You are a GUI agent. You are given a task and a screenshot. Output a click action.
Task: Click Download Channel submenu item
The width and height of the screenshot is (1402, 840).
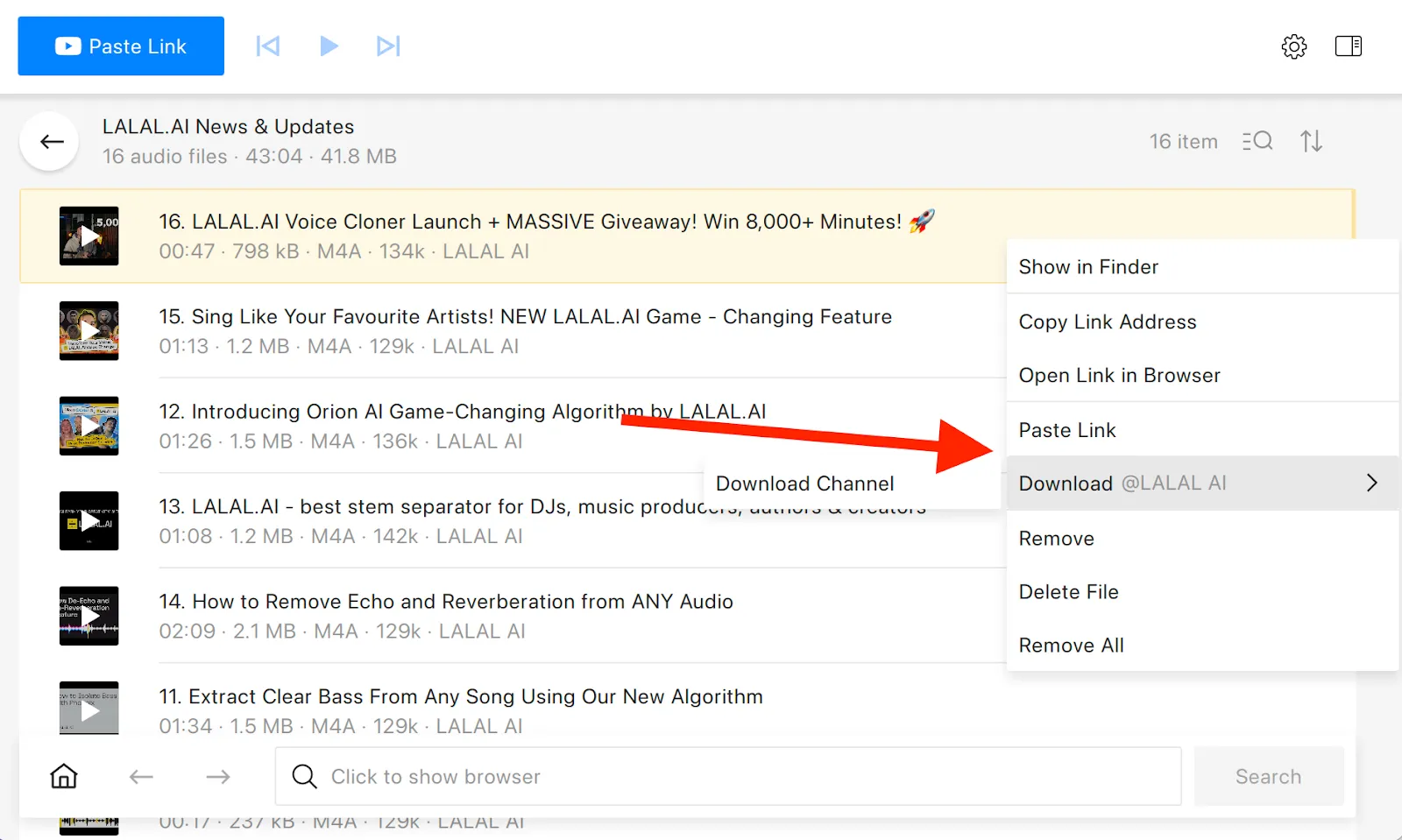pyautogui.click(x=852, y=484)
